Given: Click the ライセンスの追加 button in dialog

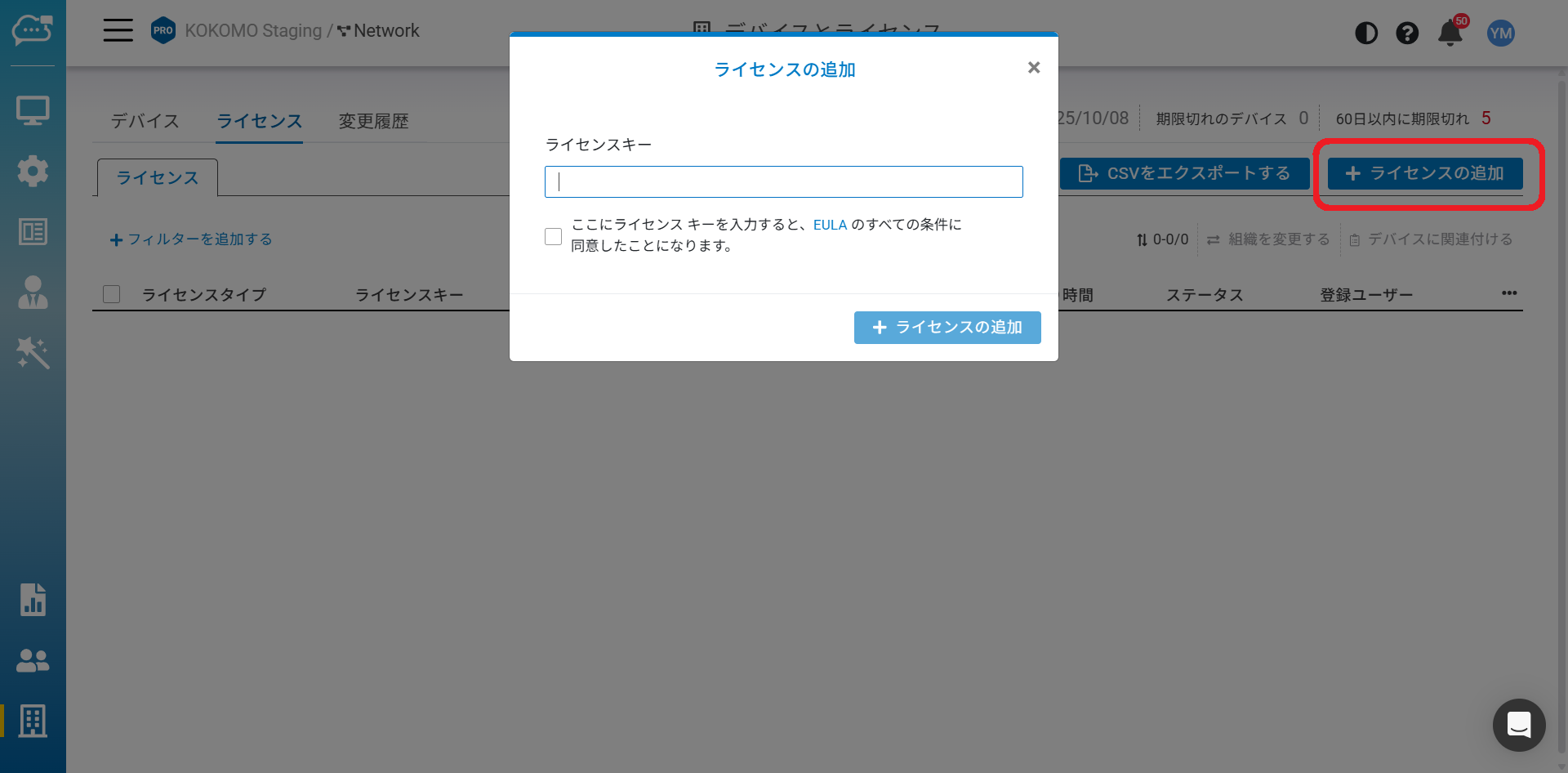Looking at the screenshot, I should point(947,328).
